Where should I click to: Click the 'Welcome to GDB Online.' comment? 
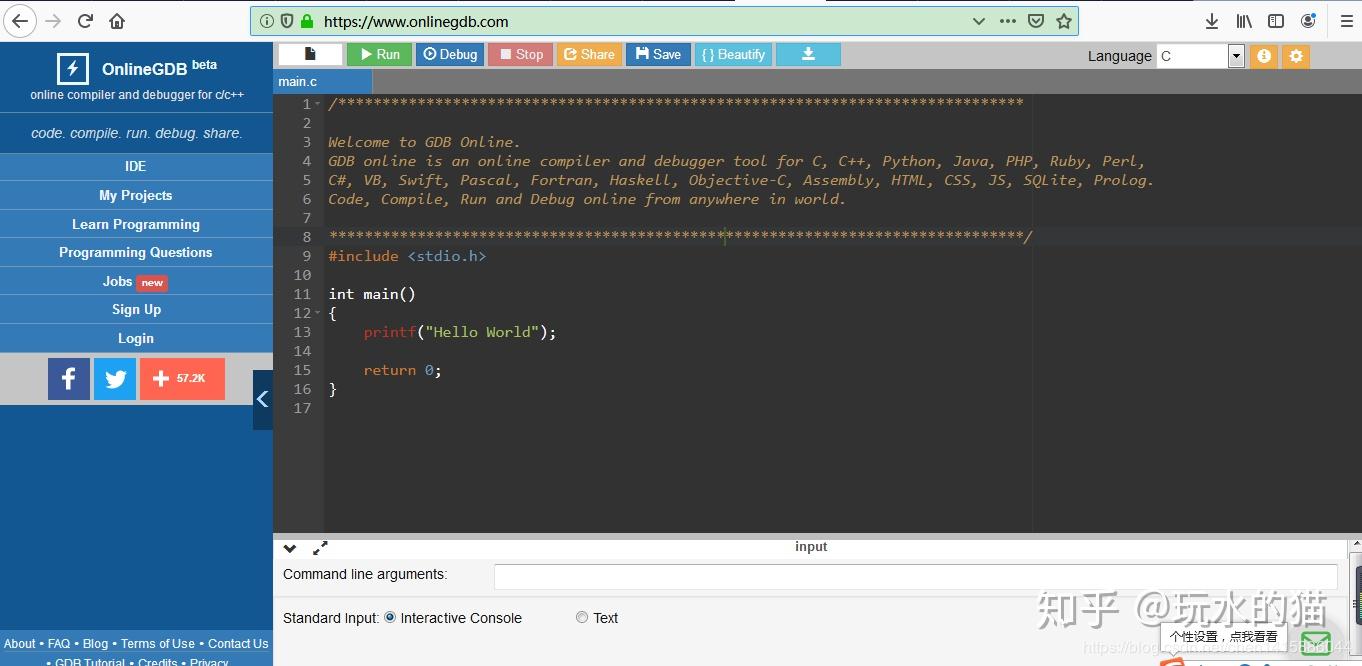point(424,142)
